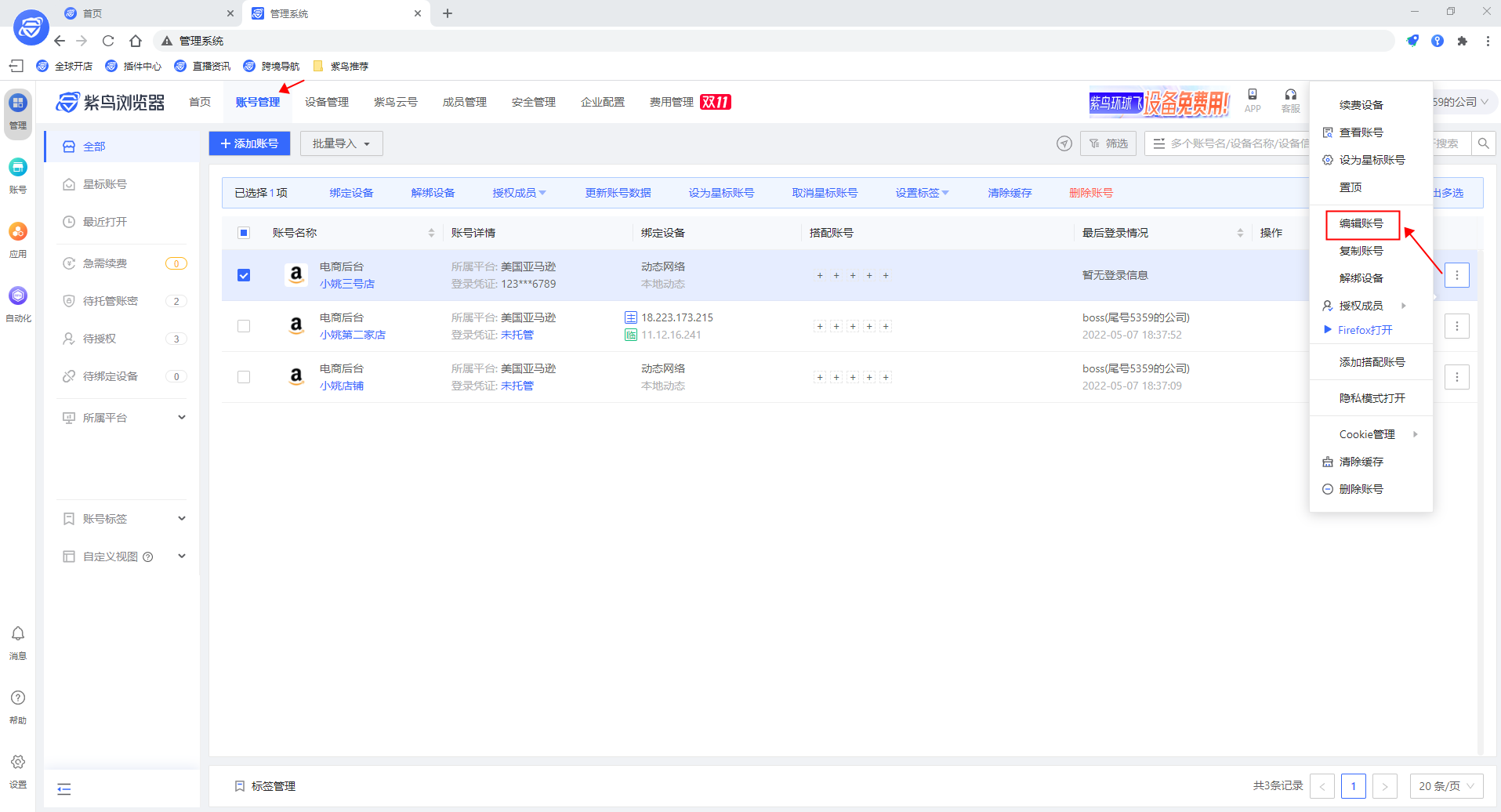Image resolution: width=1501 pixels, height=812 pixels.
Task: Open the 小姚三号店 account link
Action: 347,283
